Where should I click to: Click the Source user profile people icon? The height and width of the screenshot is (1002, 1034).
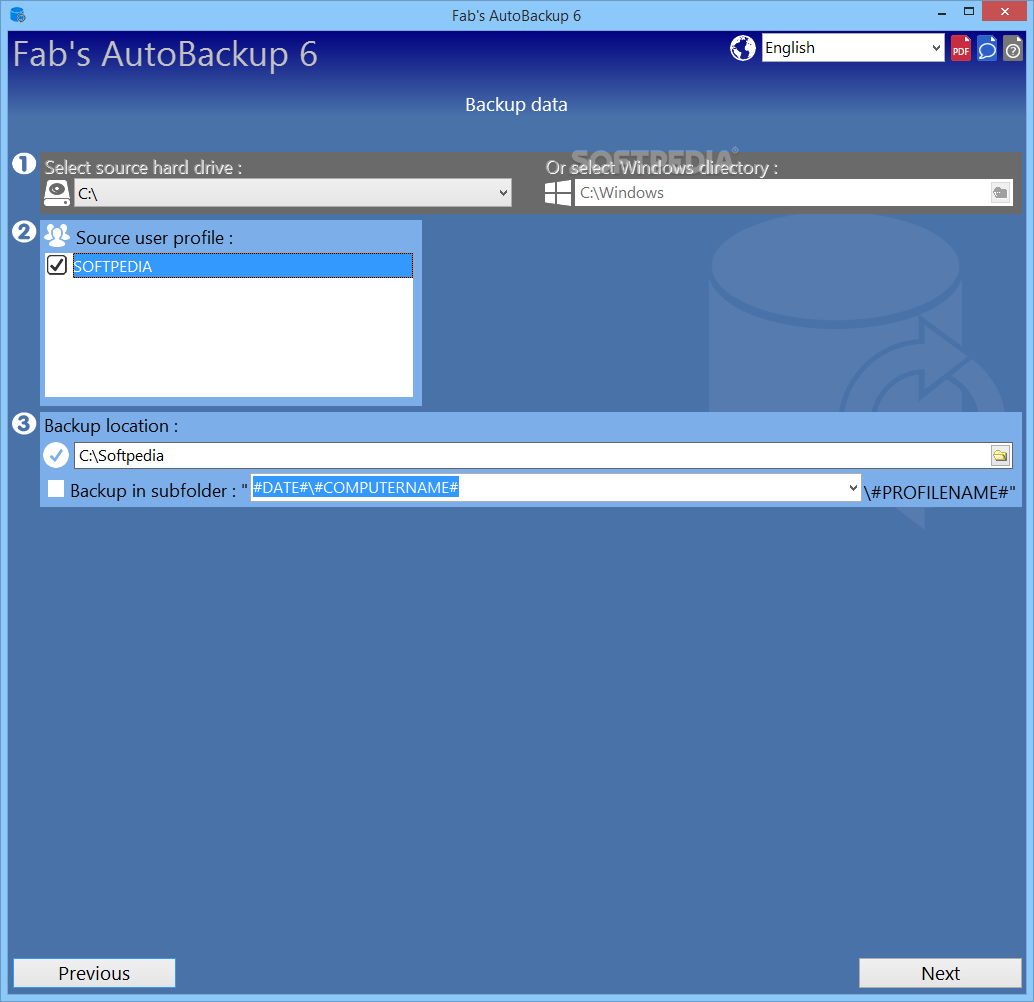(x=57, y=235)
